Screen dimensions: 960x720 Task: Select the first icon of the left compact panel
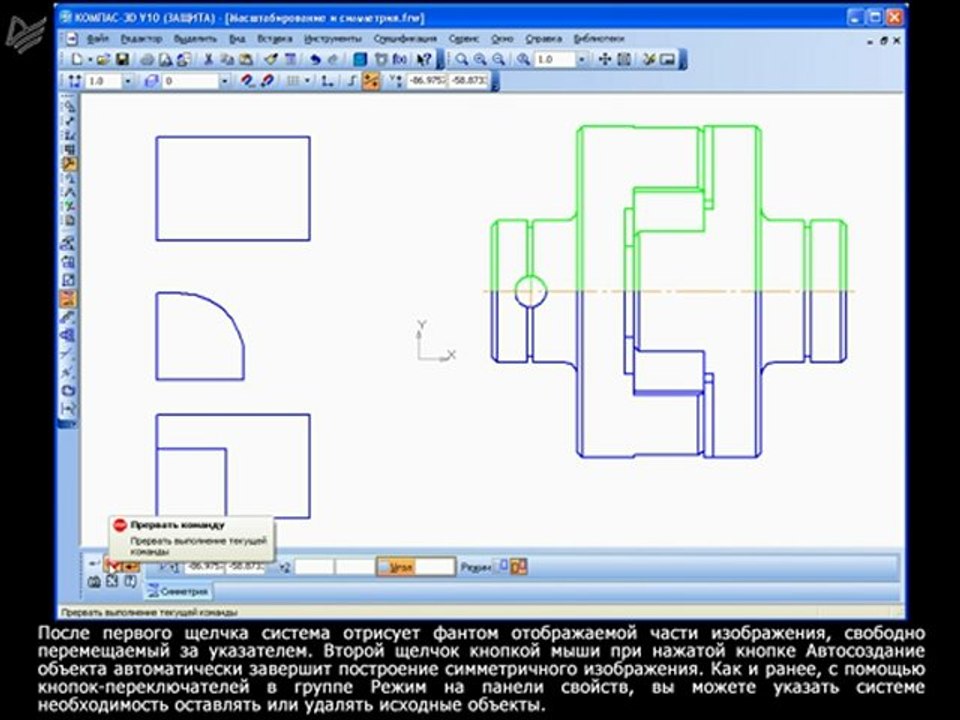point(69,107)
